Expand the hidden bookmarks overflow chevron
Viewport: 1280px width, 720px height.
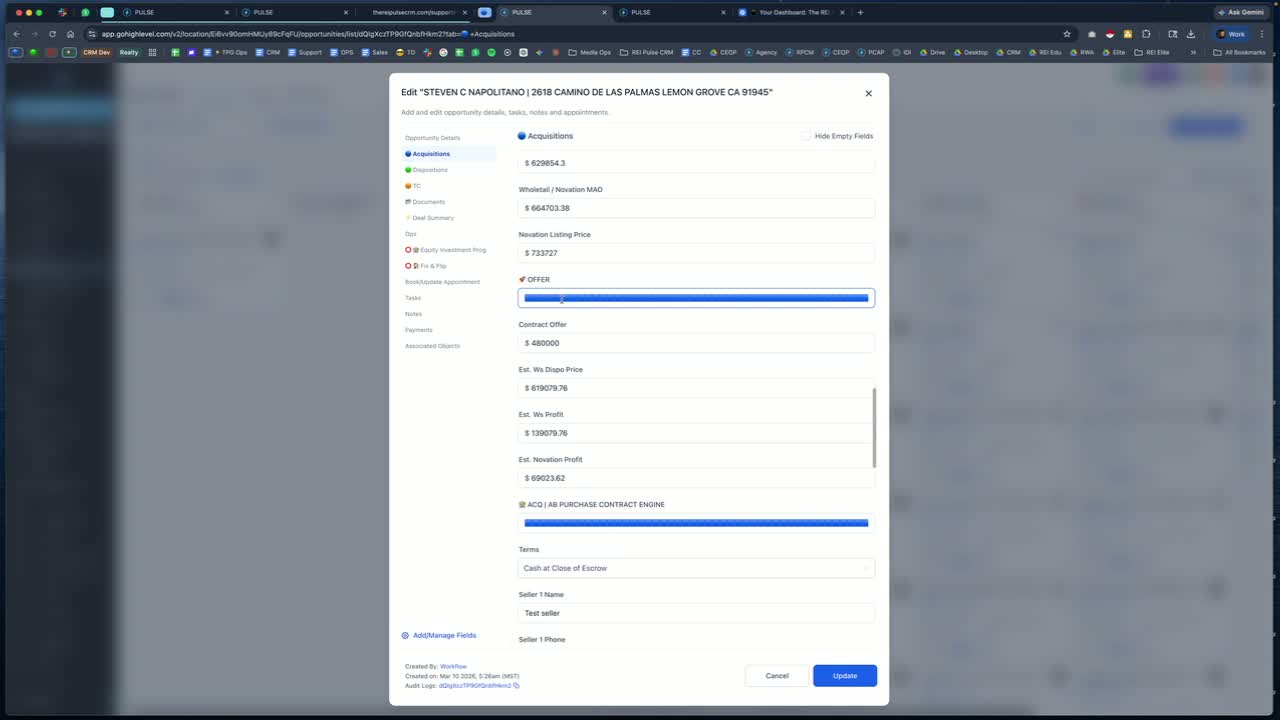pos(1193,52)
